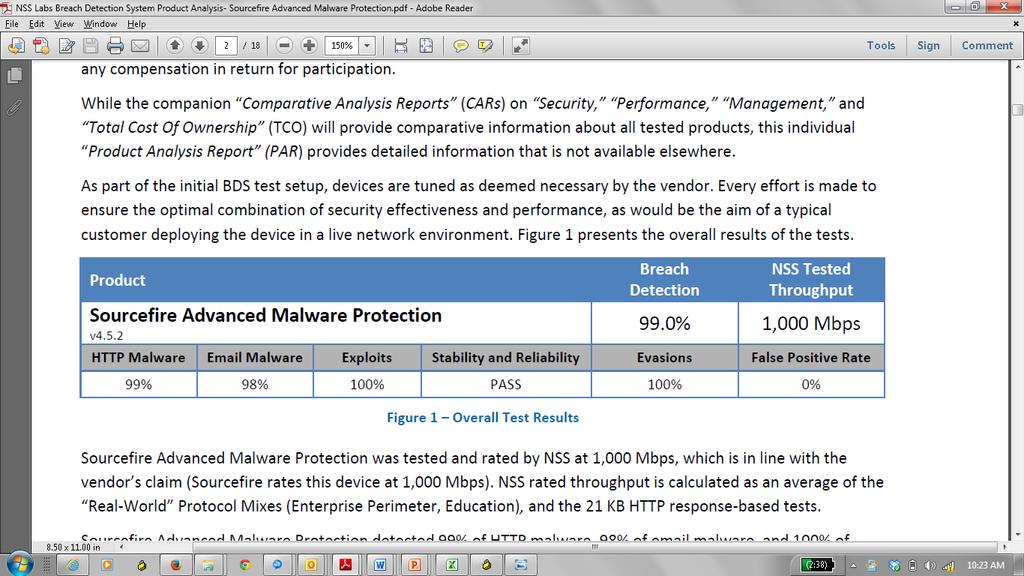1024x576 pixels.
Task: Open the Window menu
Action: (100, 24)
